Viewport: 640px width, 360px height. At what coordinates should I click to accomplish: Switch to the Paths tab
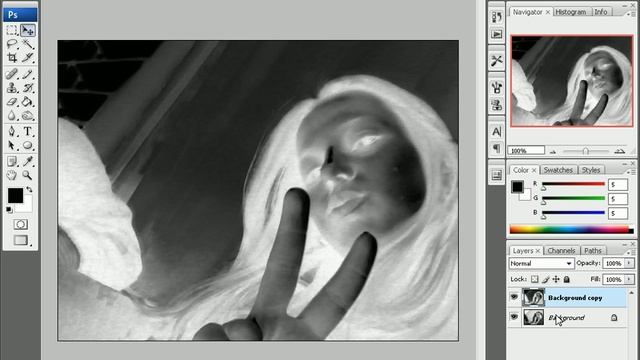click(593, 251)
